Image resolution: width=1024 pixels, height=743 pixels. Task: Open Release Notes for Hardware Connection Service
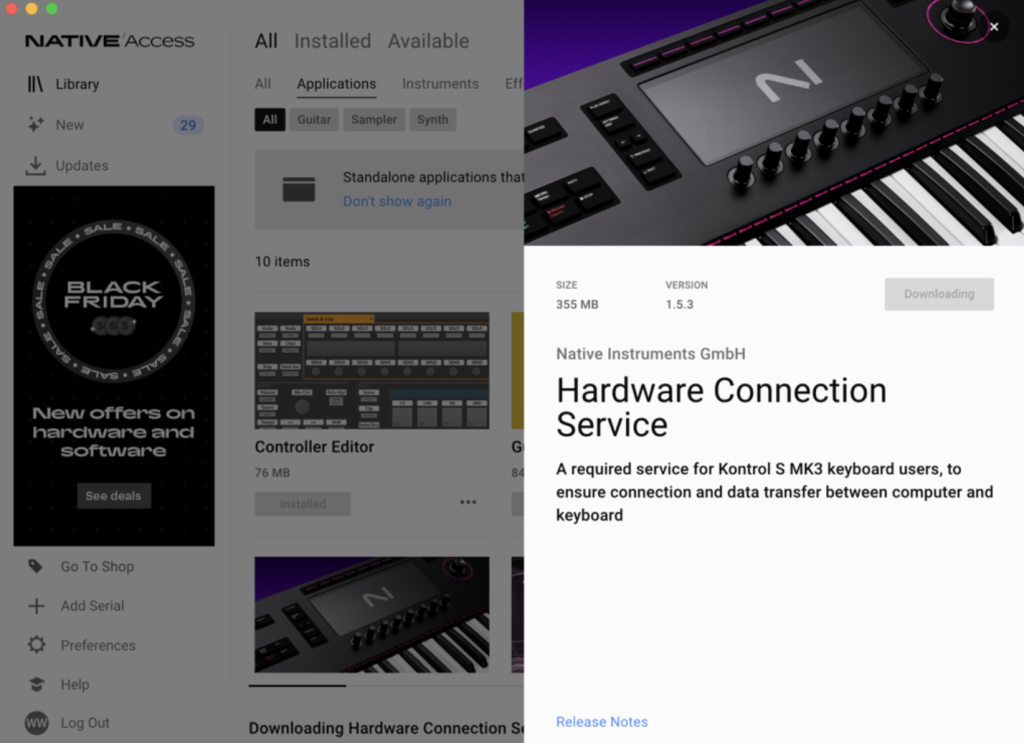601,721
